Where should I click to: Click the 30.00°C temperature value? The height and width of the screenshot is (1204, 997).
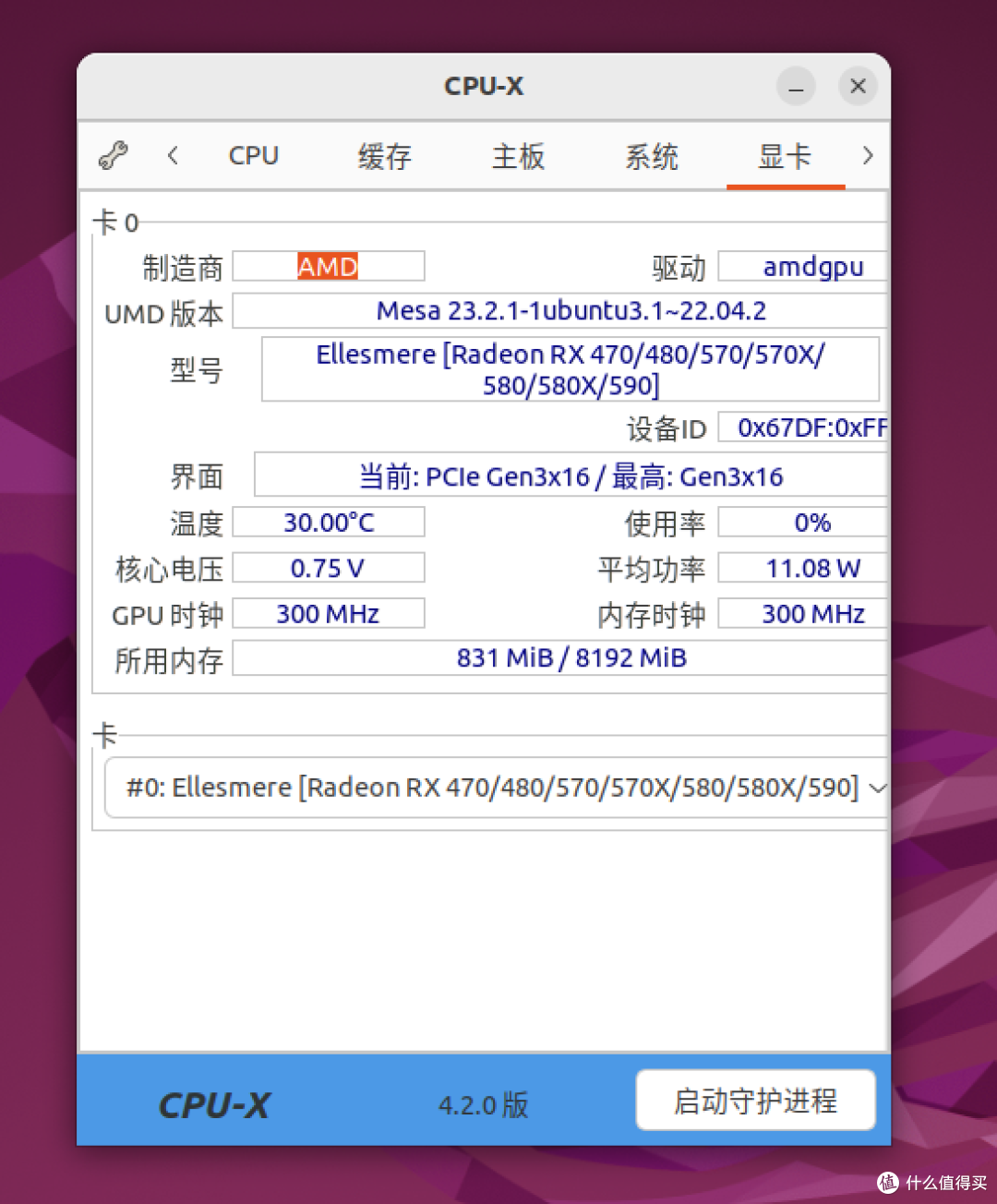pyautogui.click(x=329, y=522)
